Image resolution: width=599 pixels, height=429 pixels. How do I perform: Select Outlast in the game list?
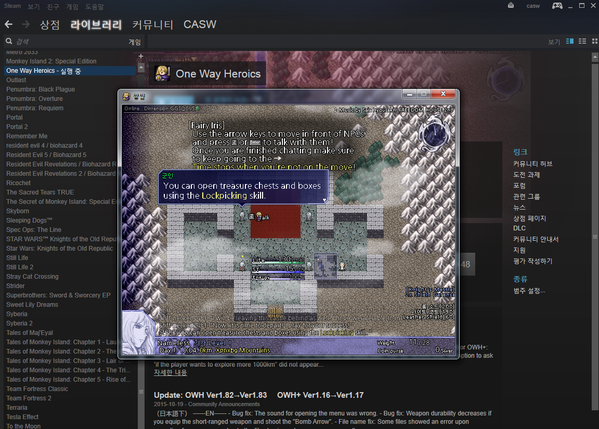click(x=16, y=80)
